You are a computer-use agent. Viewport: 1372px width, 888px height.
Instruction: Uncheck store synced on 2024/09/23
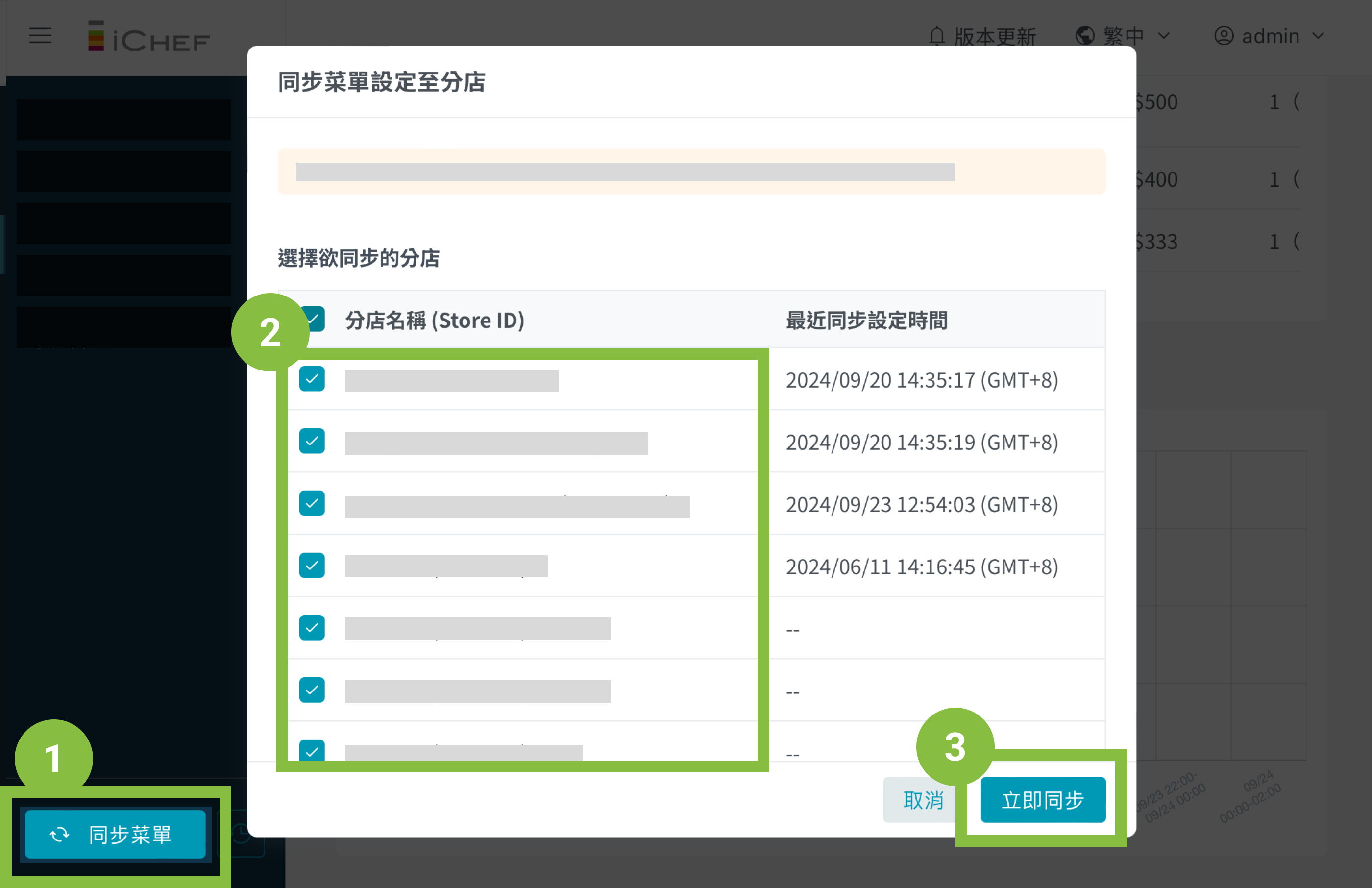coord(312,504)
